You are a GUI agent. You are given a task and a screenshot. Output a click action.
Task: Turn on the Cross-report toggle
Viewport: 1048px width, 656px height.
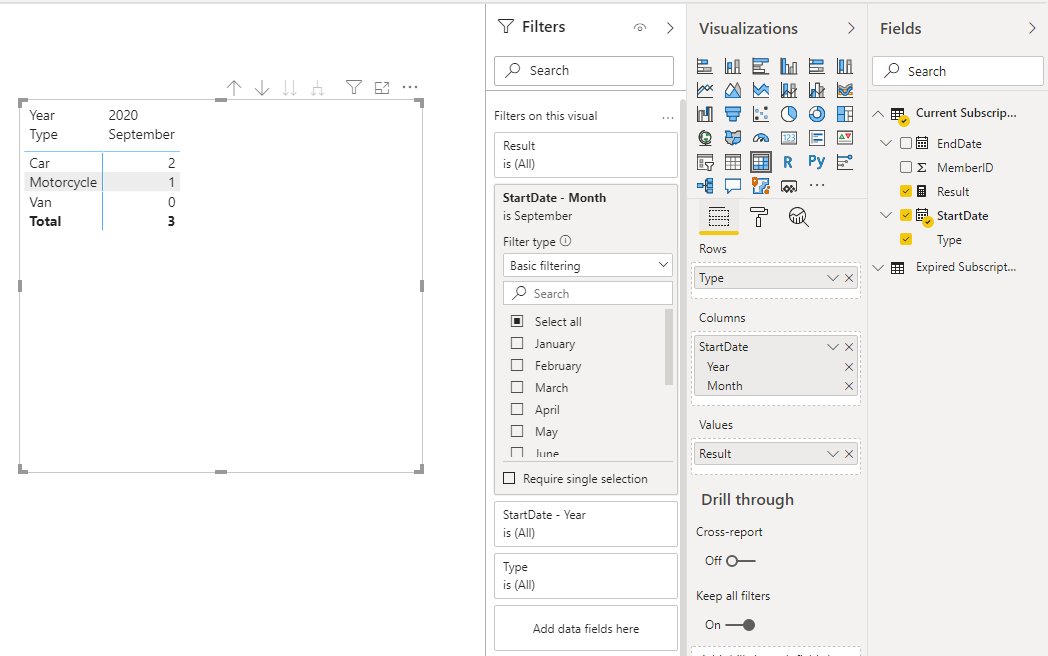point(741,560)
